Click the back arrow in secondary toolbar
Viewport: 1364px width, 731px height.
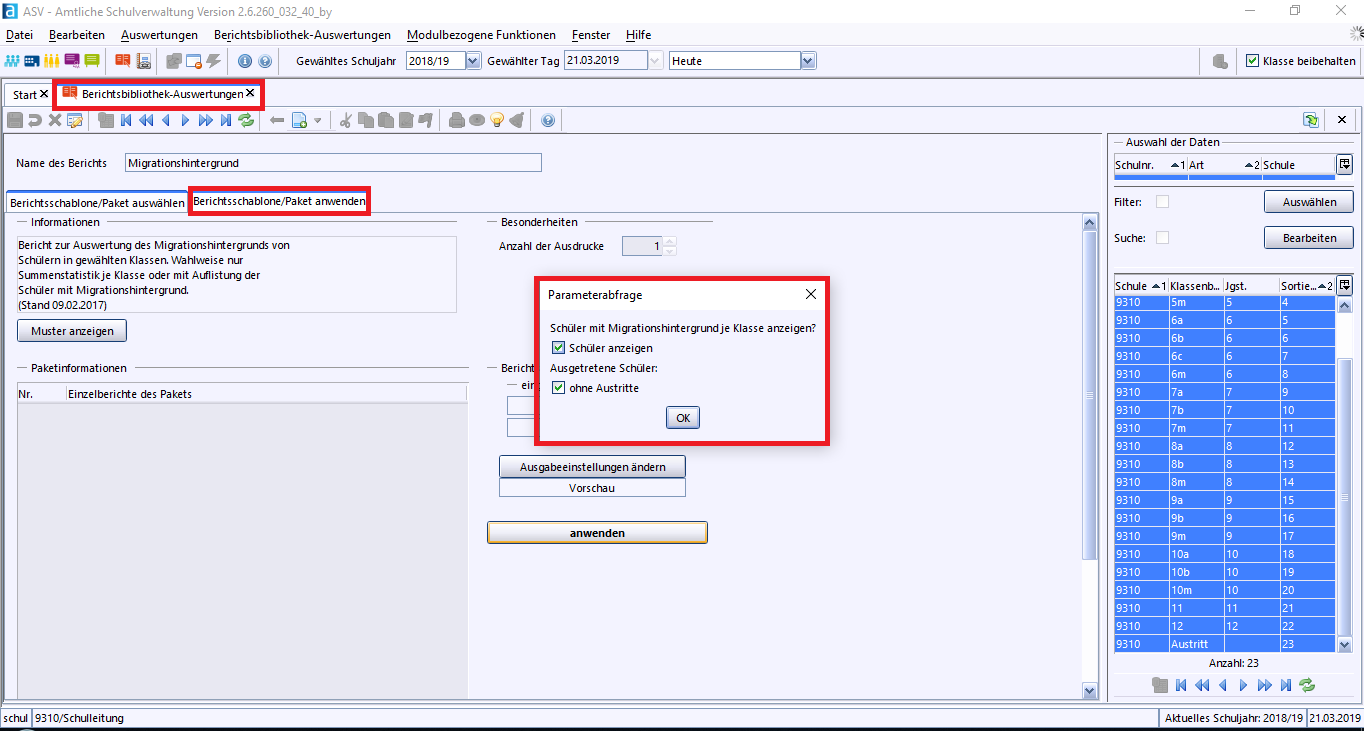click(277, 120)
